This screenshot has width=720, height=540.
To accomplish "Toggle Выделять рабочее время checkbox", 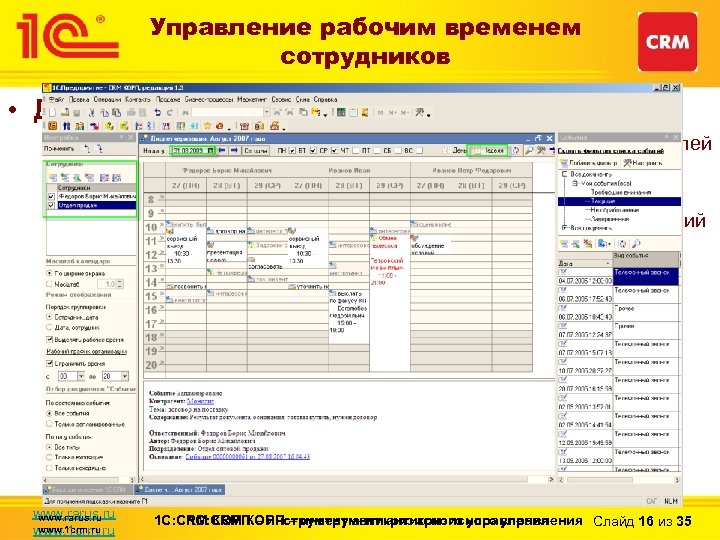I will click(x=50, y=339).
